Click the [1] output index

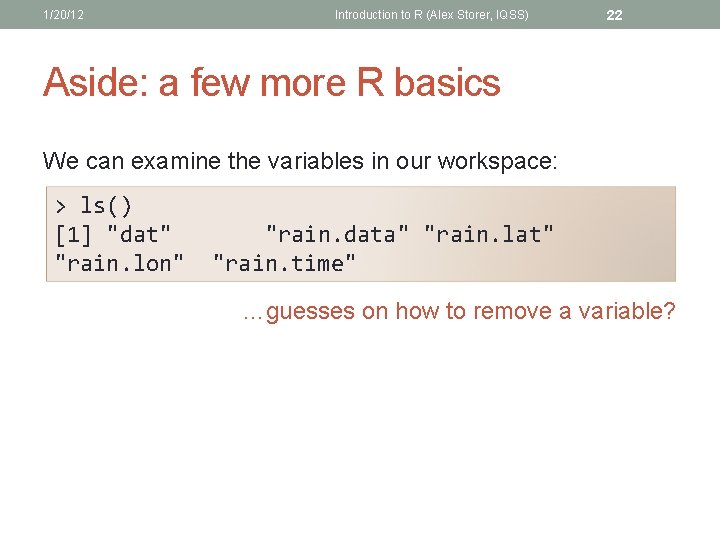73,234
